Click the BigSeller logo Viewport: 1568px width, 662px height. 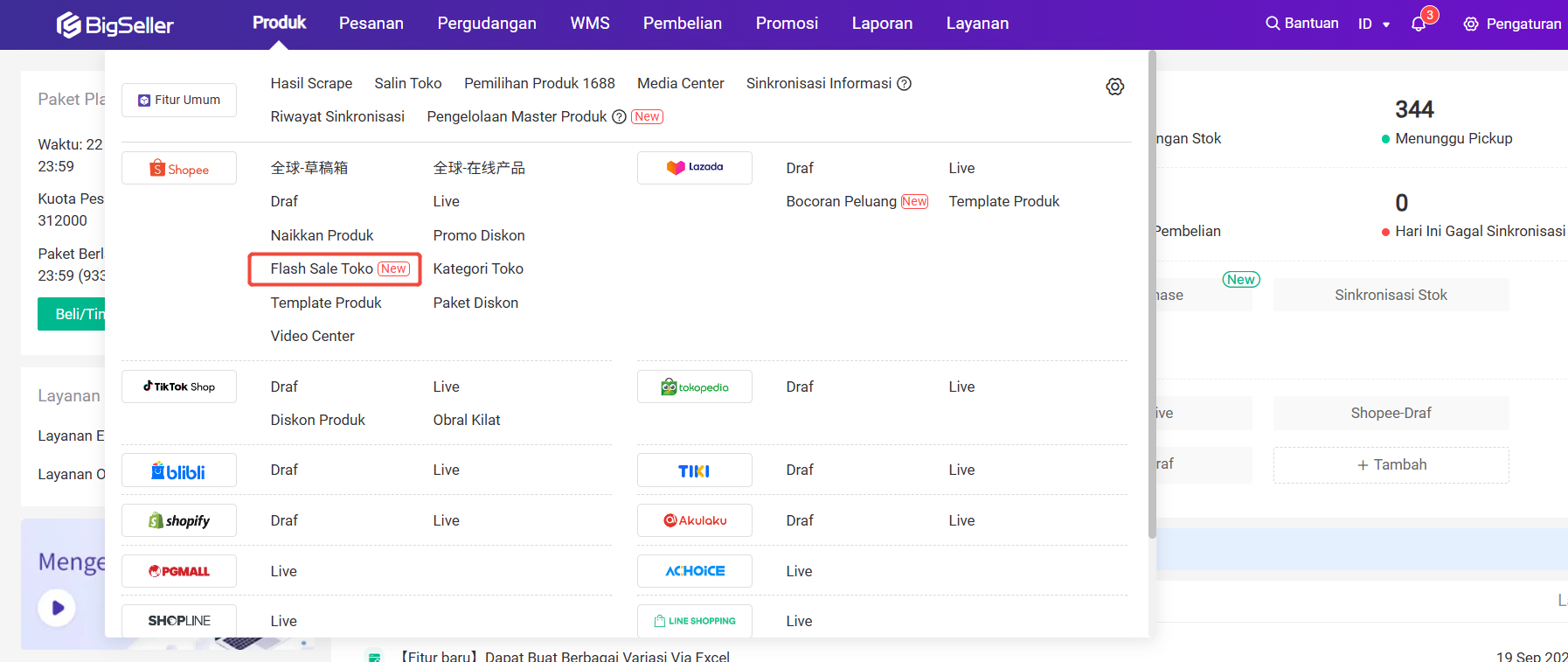(114, 24)
